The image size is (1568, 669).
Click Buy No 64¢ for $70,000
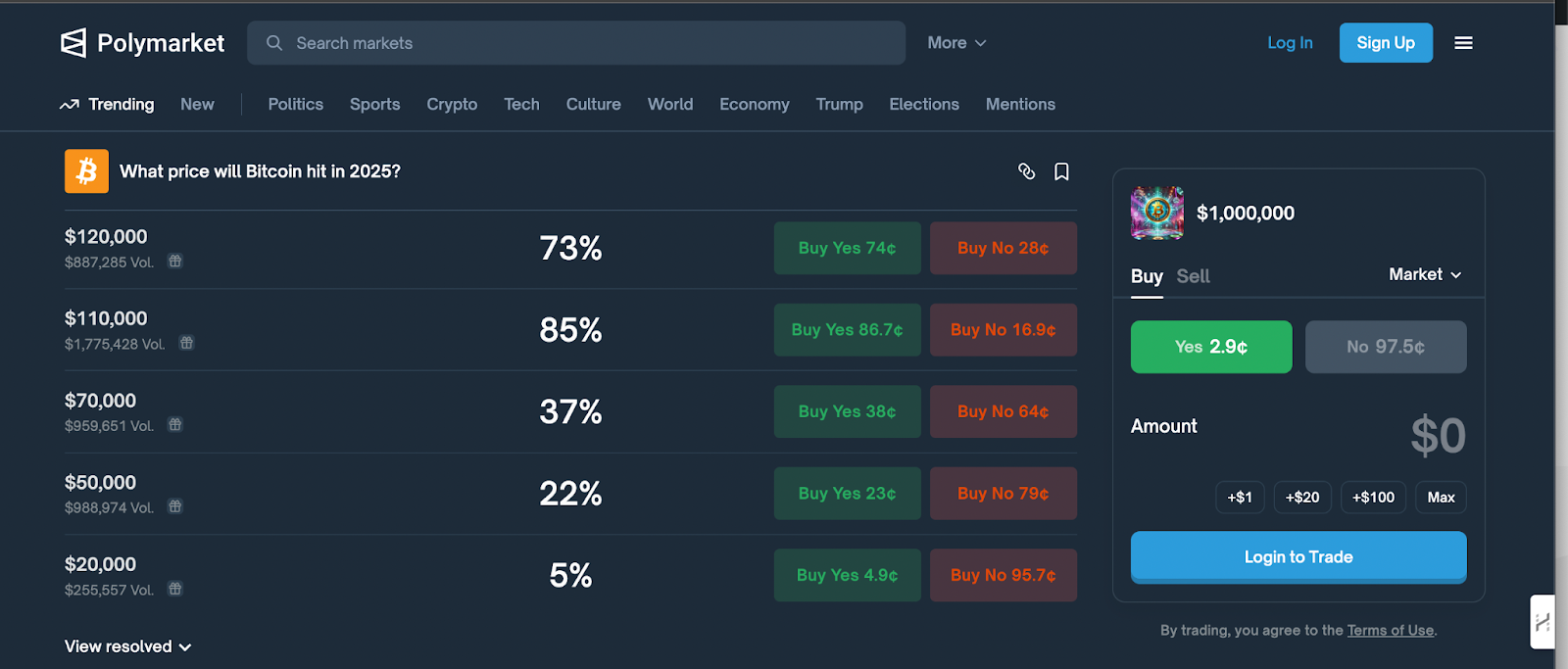coord(1004,411)
